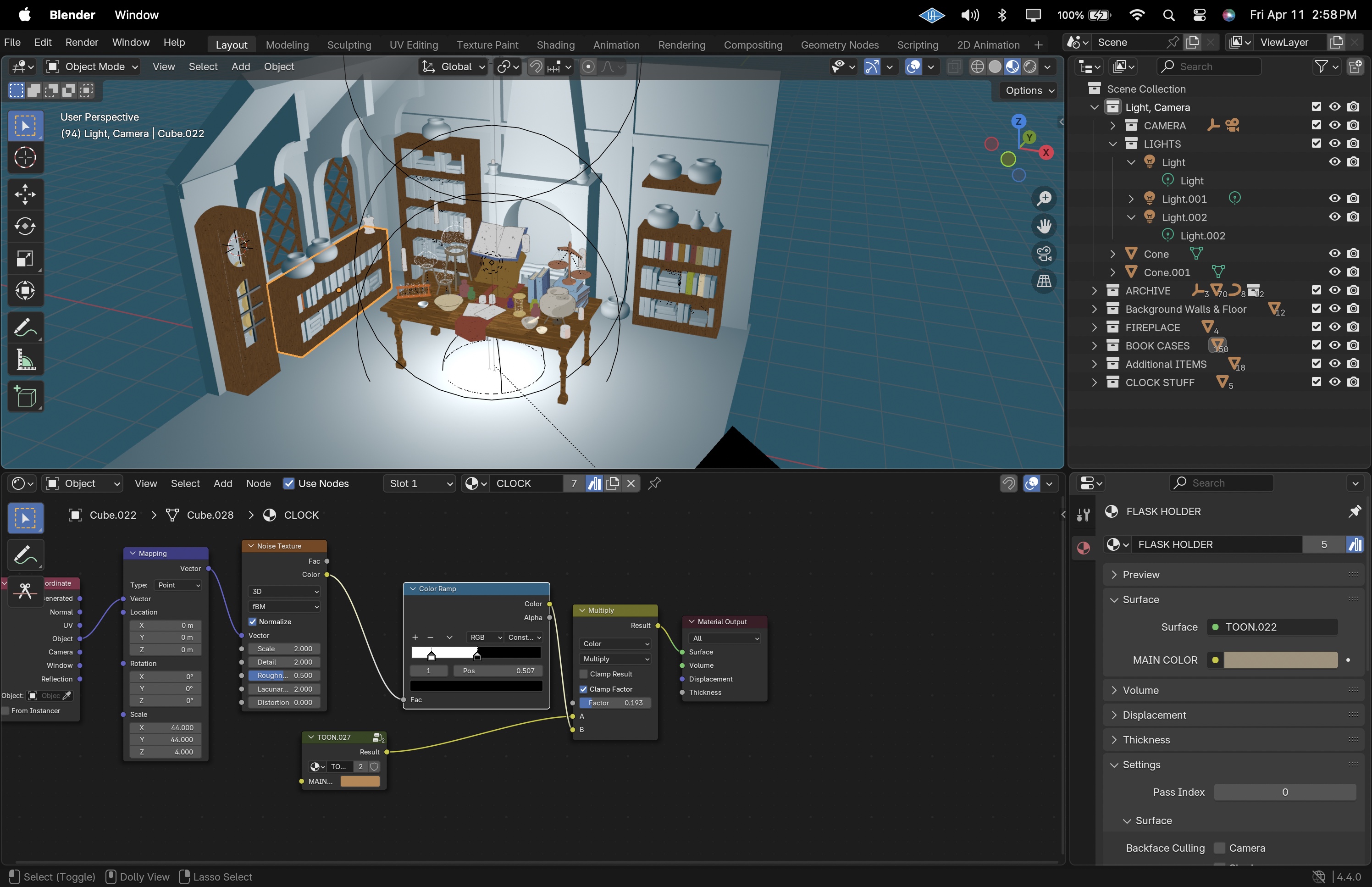Toggle Use Nodes checkbox

coord(289,483)
